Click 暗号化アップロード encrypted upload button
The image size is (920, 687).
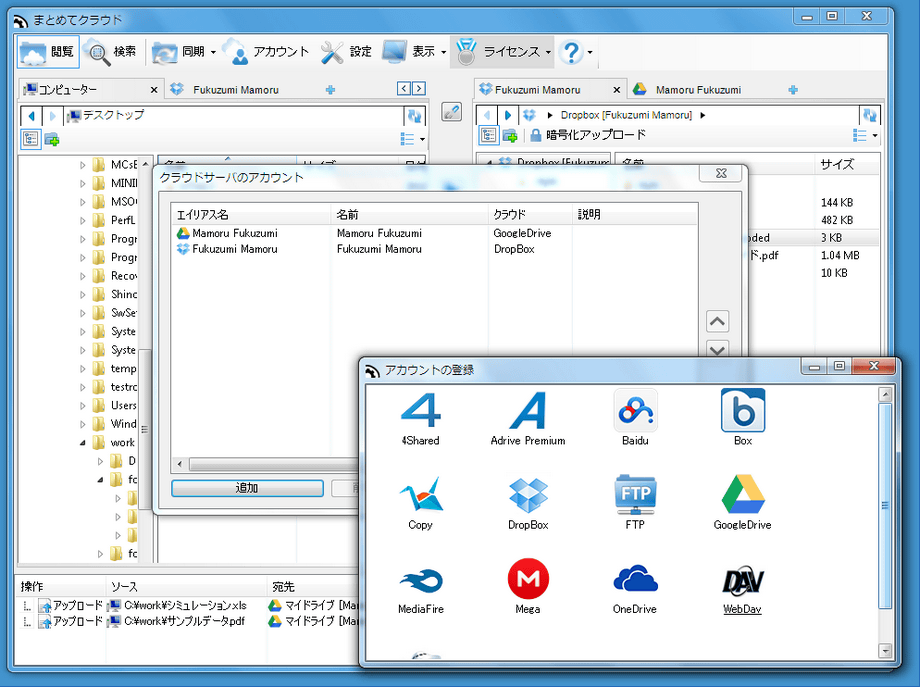click(x=588, y=136)
